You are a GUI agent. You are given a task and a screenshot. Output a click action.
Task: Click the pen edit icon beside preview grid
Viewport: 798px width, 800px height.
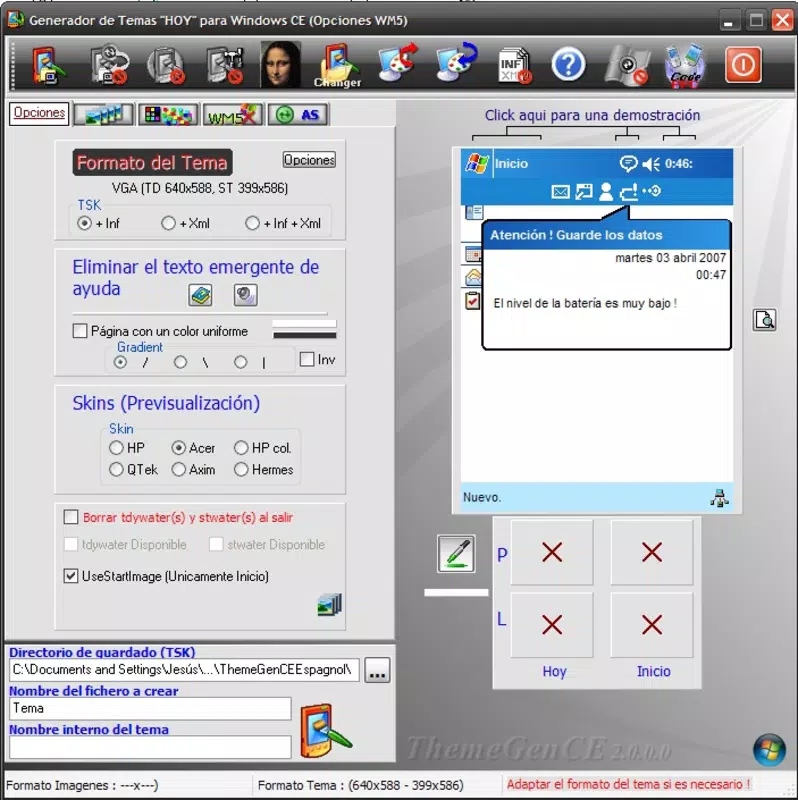click(x=456, y=554)
